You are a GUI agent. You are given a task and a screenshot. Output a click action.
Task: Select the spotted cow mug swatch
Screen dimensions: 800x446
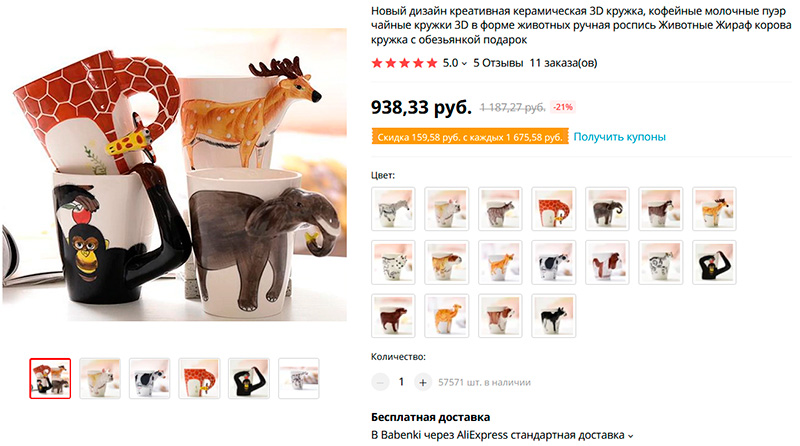[554, 262]
